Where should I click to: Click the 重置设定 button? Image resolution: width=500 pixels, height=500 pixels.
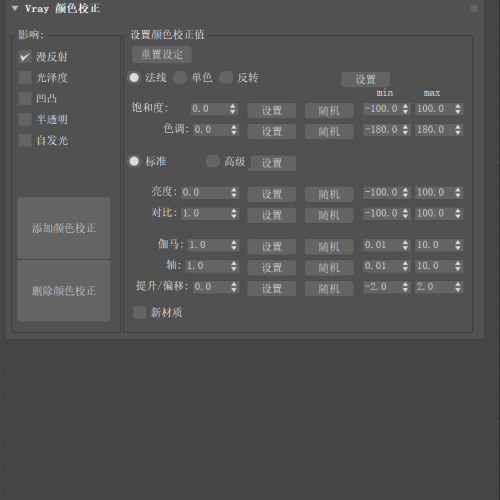[162, 54]
